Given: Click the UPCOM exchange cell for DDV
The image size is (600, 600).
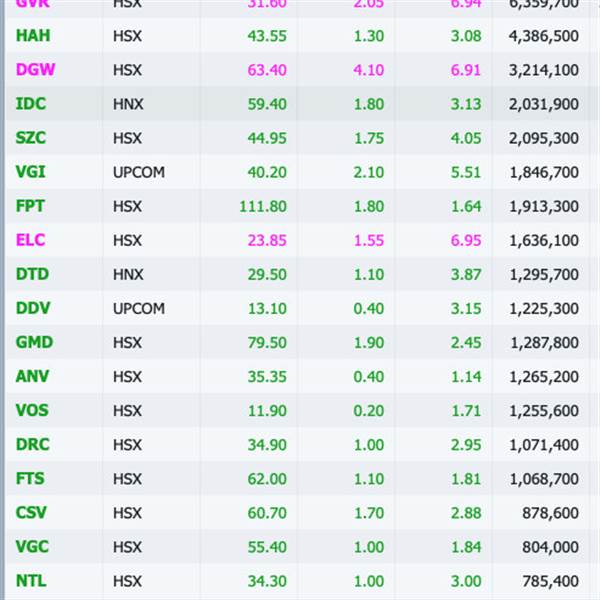Looking at the screenshot, I should click(139, 308).
